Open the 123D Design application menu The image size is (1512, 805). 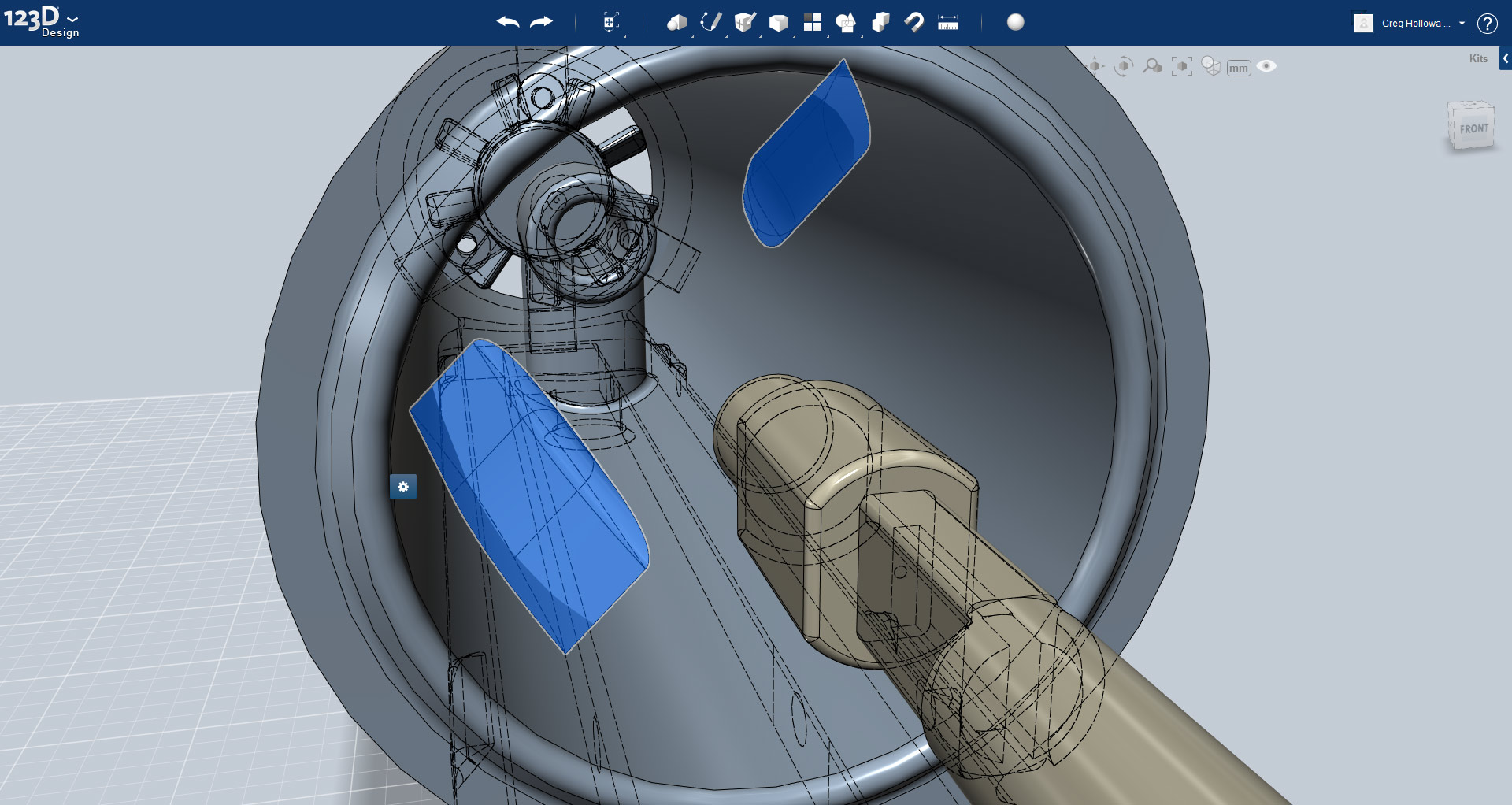click(41, 21)
